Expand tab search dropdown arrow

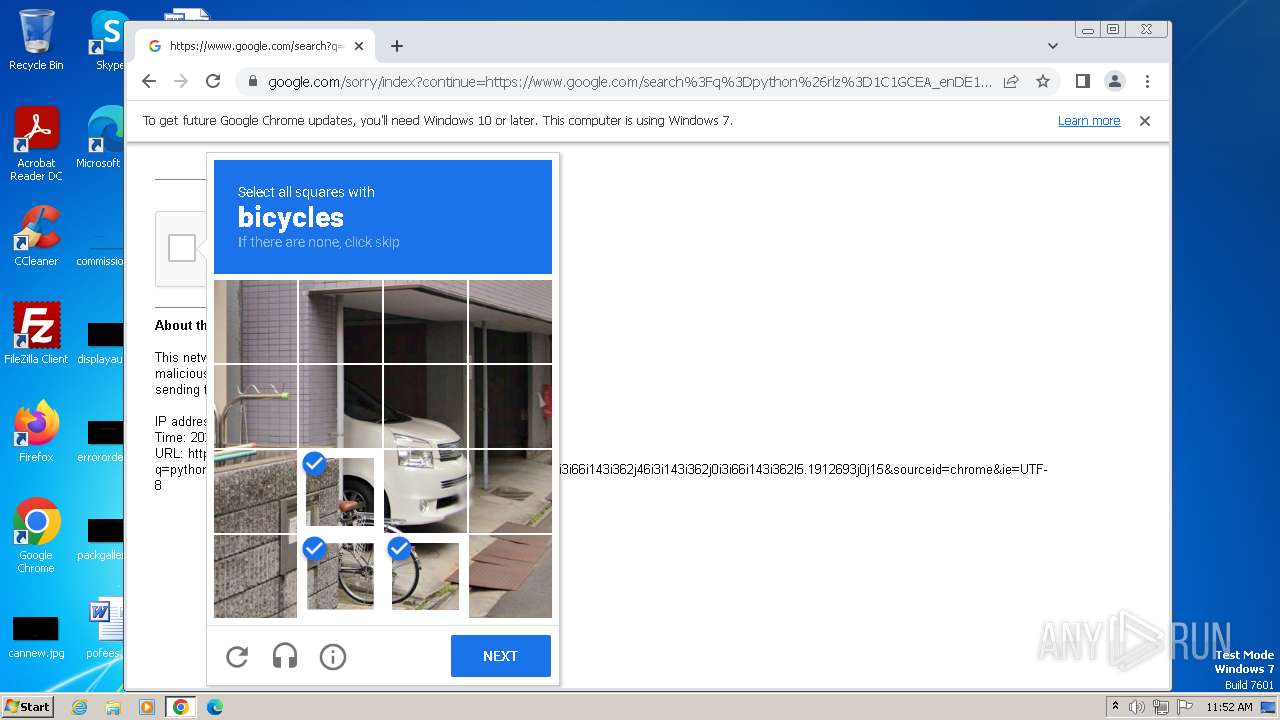click(x=1053, y=46)
